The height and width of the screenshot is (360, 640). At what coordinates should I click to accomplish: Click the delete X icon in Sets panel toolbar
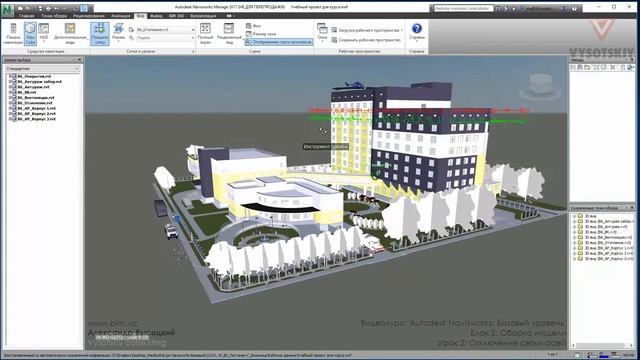pyautogui.click(x=612, y=68)
